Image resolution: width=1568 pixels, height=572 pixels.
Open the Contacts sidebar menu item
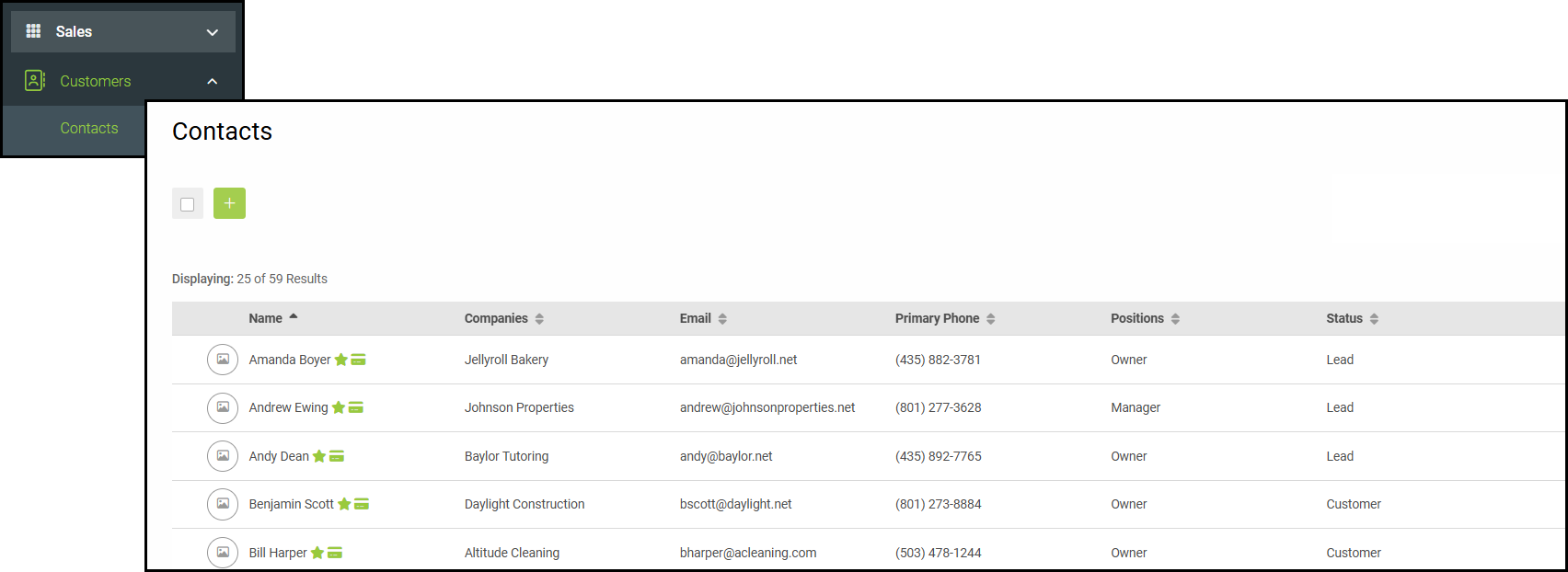point(89,128)
